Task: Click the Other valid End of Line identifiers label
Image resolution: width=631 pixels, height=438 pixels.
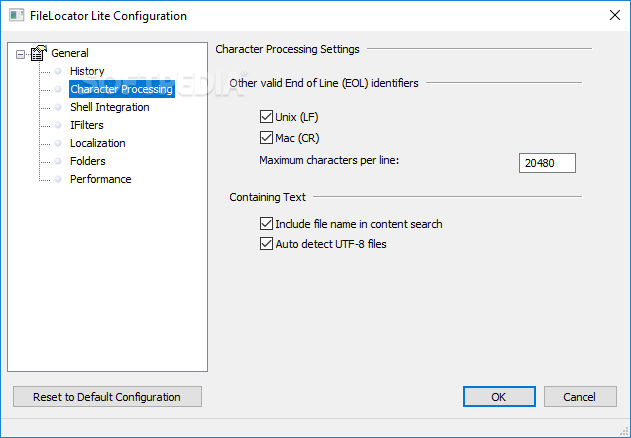Action: pos(324,83)
